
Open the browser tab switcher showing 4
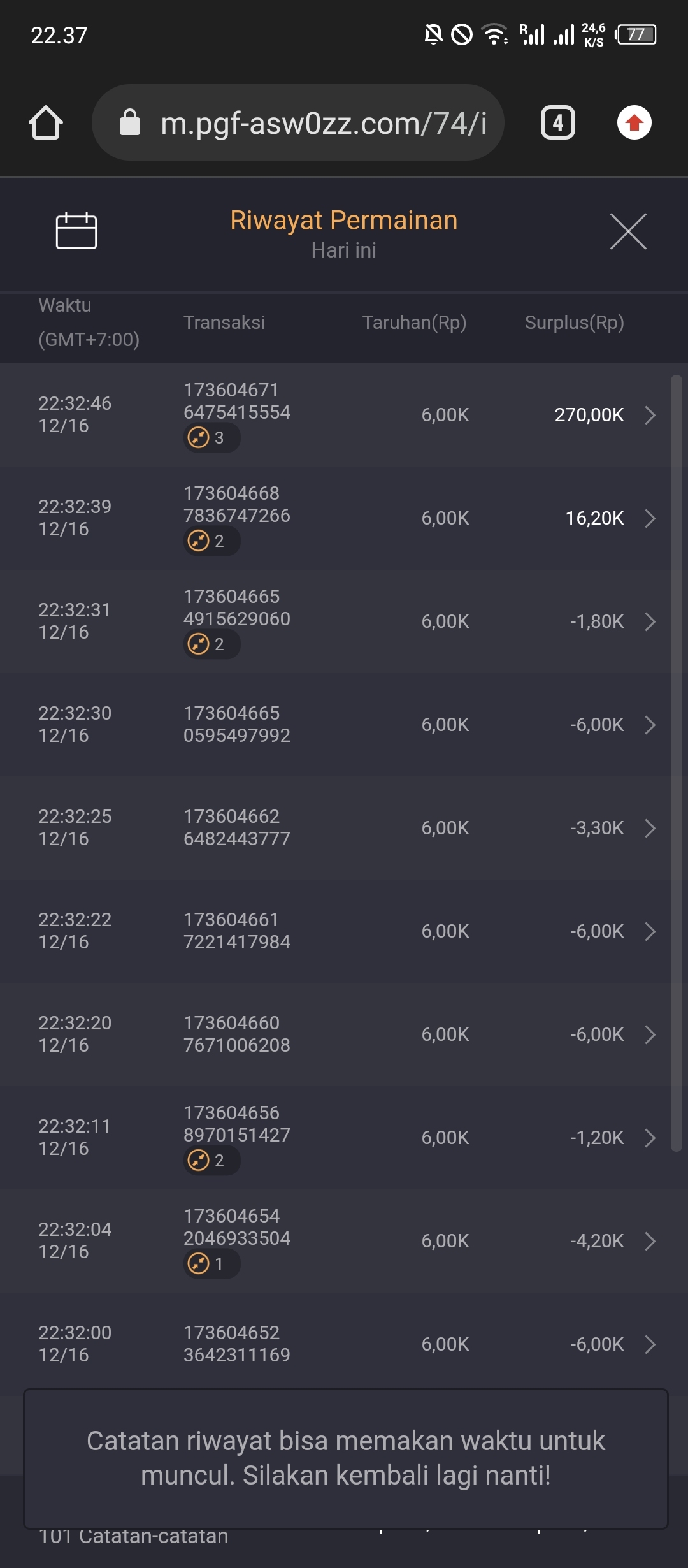point(557,122)
